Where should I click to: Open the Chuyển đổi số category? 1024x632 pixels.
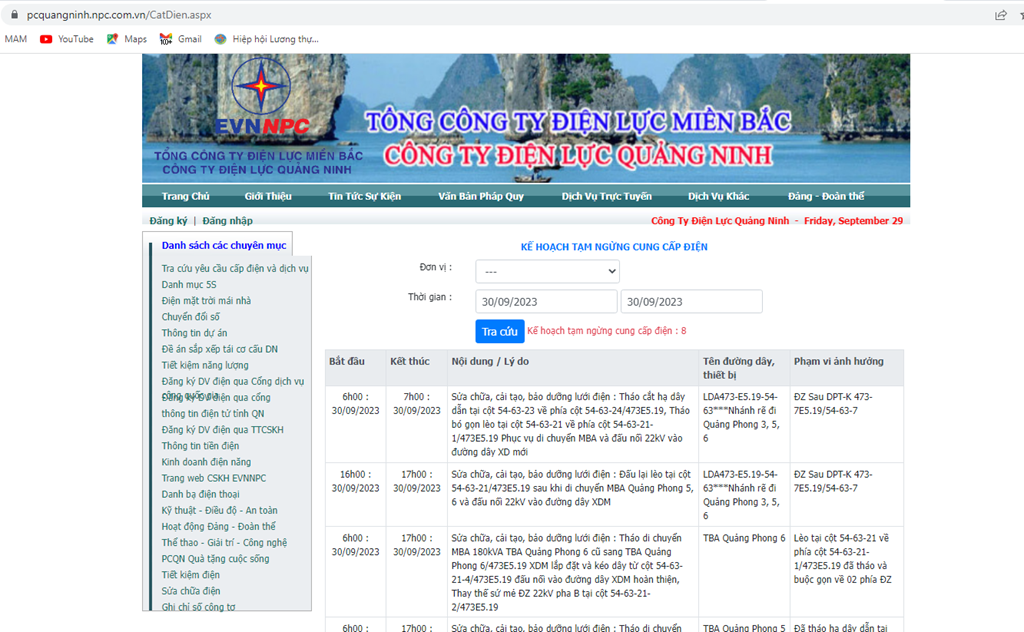[191, 317]
